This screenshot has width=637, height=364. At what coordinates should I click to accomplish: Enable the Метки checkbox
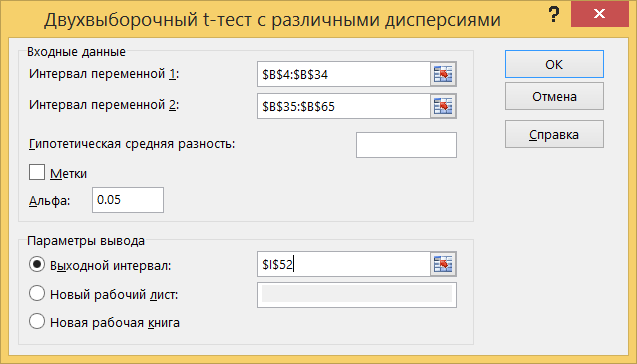coord(37,172)
